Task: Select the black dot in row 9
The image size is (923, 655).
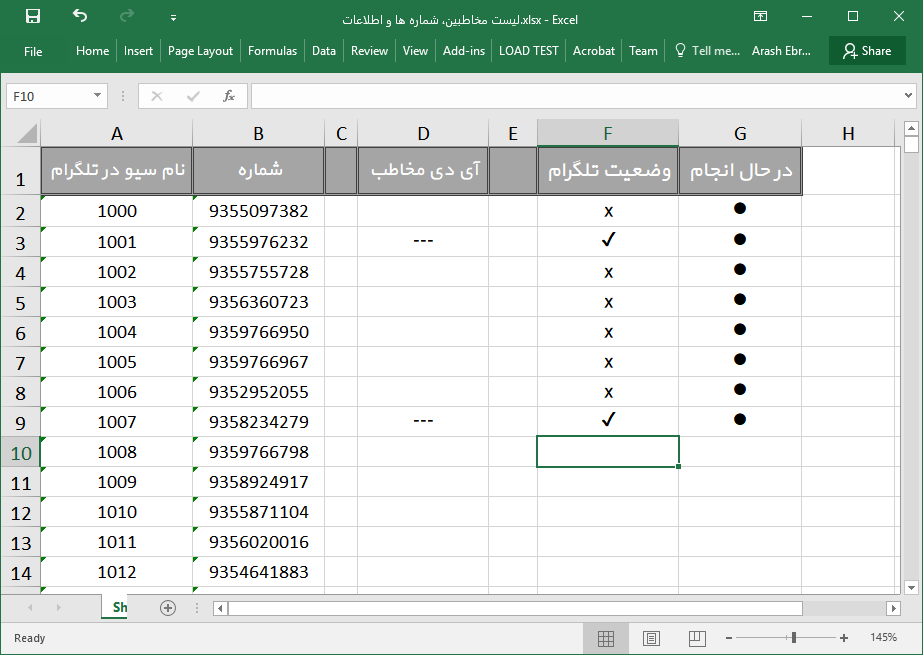Action: click(740, 420)
